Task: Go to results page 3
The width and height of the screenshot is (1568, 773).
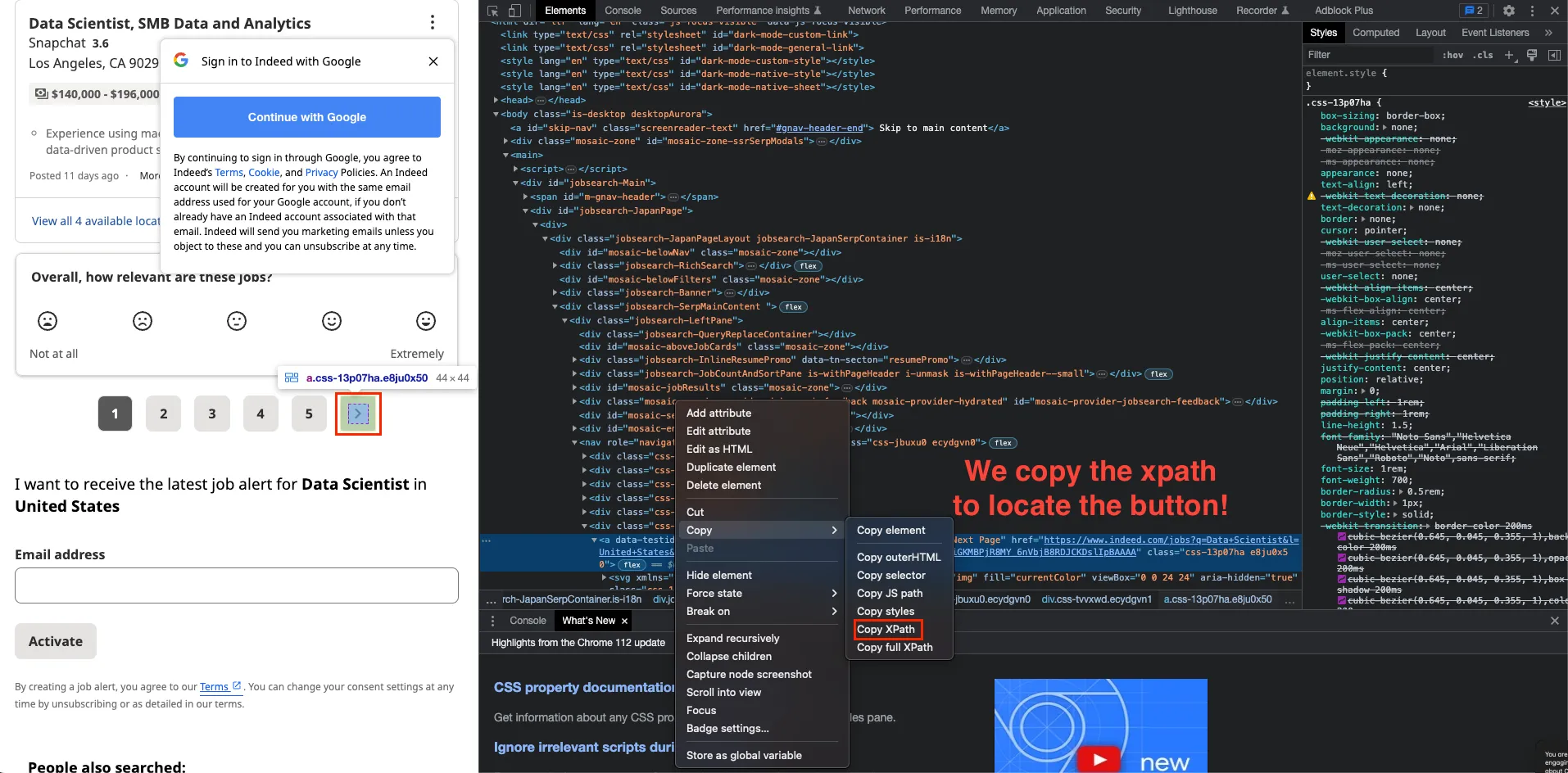Action: pyautogui.click(x=212, y=414)
